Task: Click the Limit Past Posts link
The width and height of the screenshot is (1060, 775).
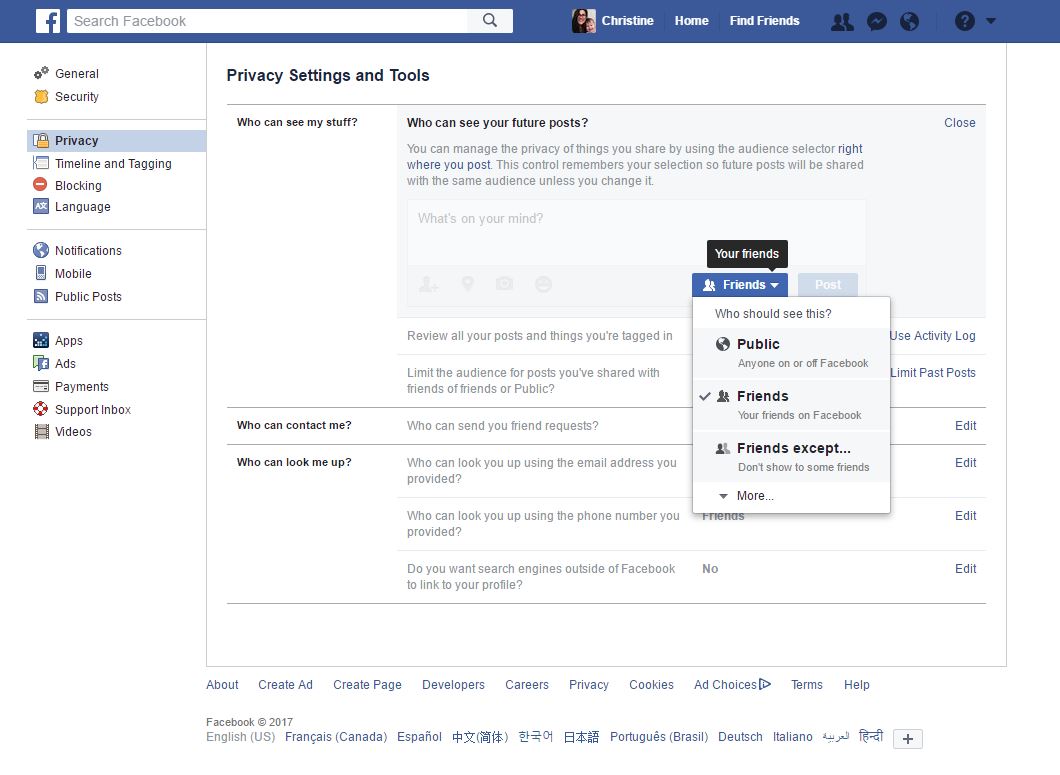Action: tap(933, 373)
